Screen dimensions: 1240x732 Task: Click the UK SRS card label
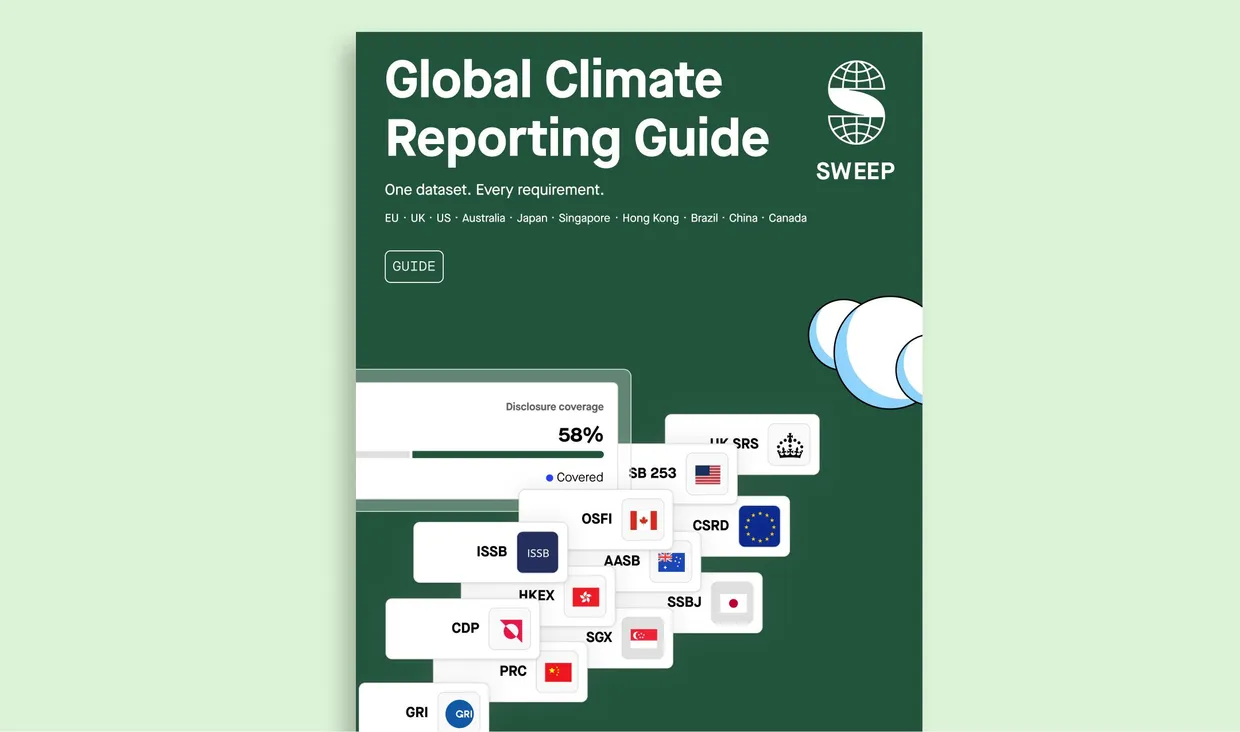point(735,443)
